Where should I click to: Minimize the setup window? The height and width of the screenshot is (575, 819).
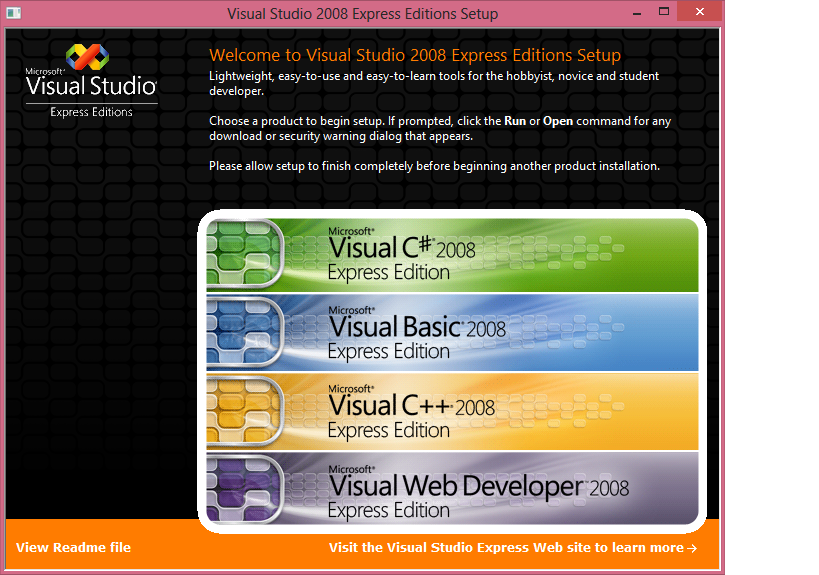pyautogui.click(x=637, y=13)
